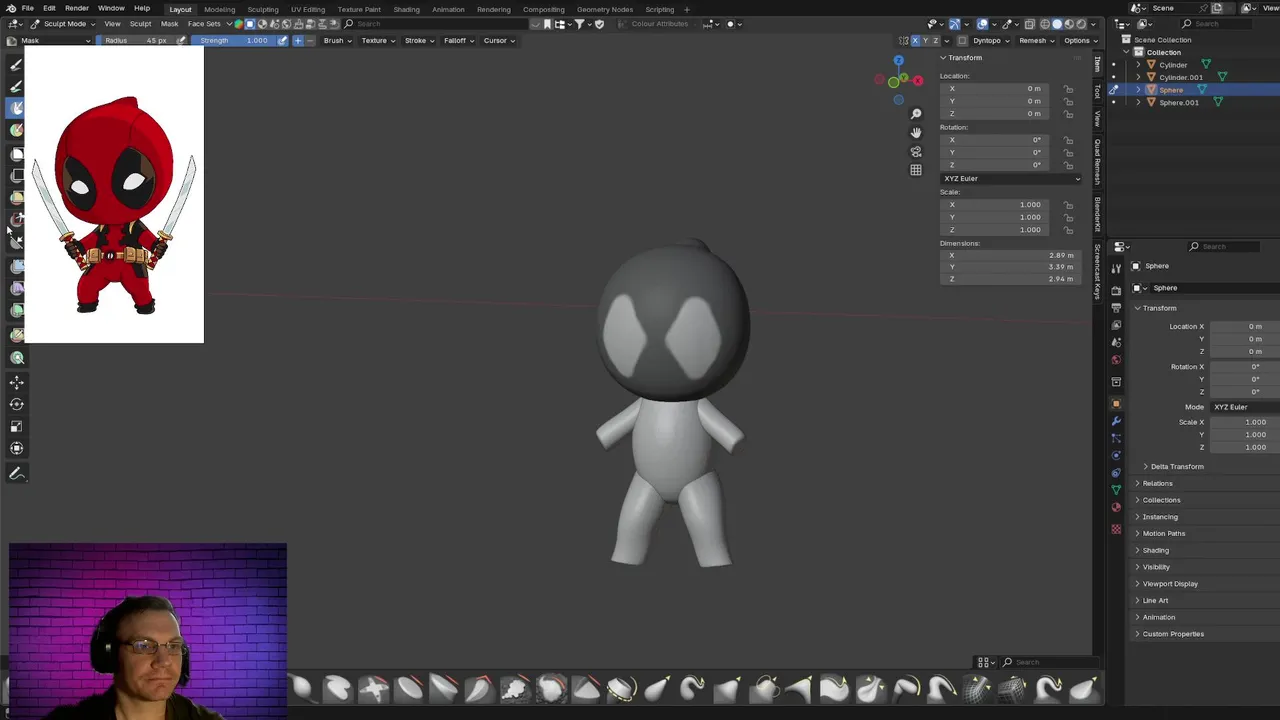Viewport: 1280px width, 720px height.
Task: Open the View Layer properties tab icon
Action: click(x=1116, y=325)
